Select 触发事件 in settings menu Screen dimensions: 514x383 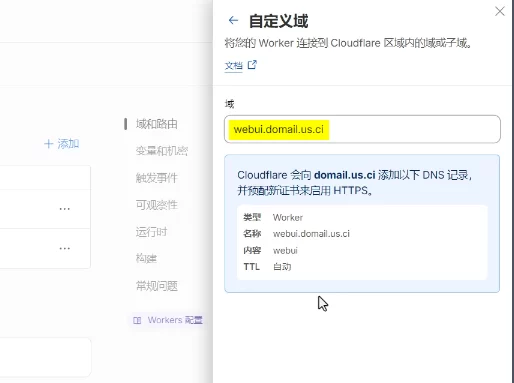157,178
